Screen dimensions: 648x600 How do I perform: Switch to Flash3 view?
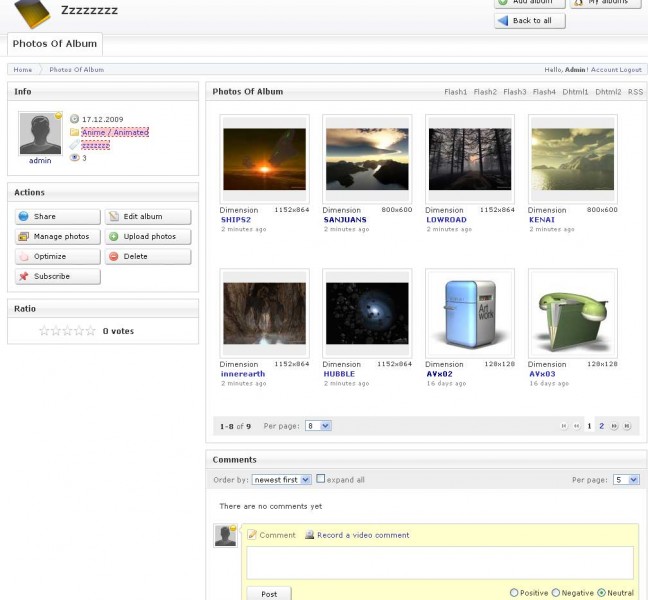515,92
